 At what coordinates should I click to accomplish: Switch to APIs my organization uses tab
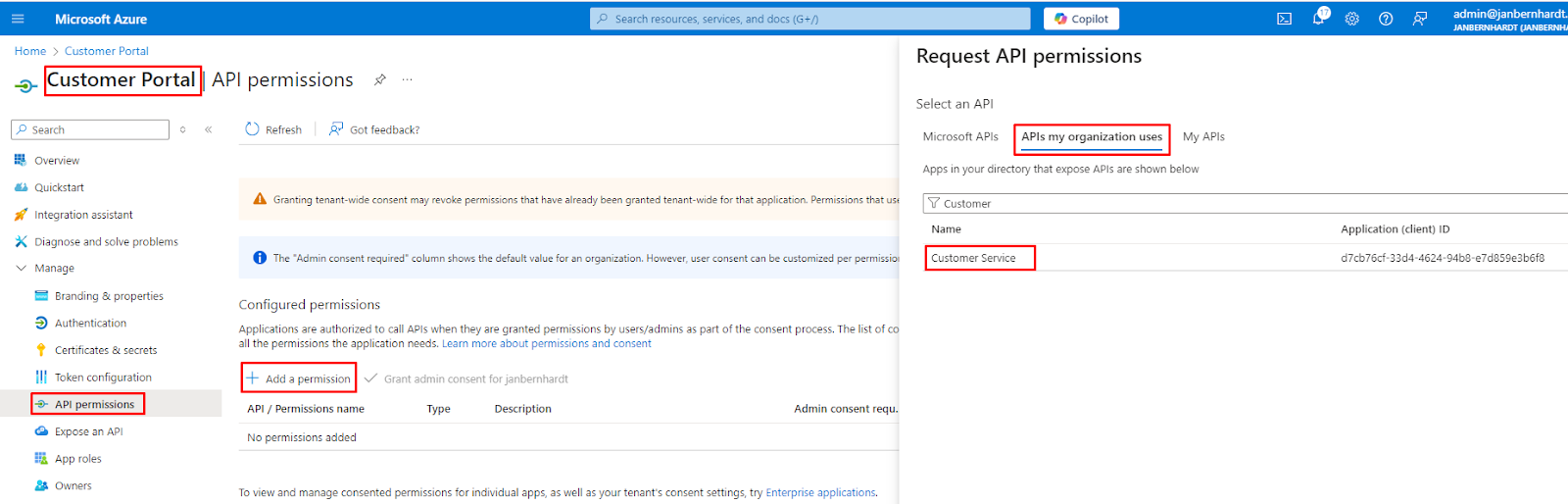[1092, 137]
